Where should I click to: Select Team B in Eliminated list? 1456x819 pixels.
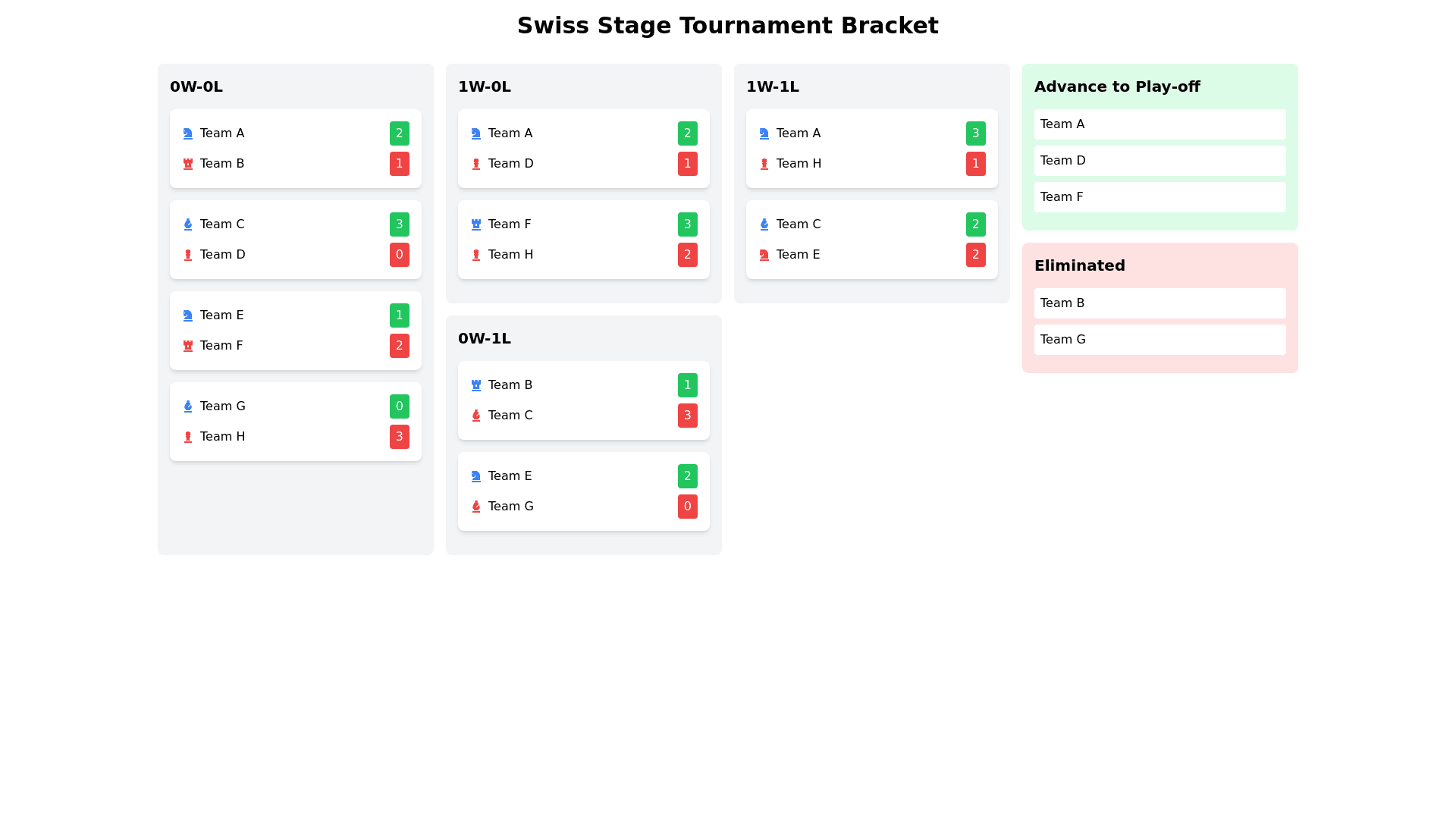pyautogui.click(x=1159, y=303)
